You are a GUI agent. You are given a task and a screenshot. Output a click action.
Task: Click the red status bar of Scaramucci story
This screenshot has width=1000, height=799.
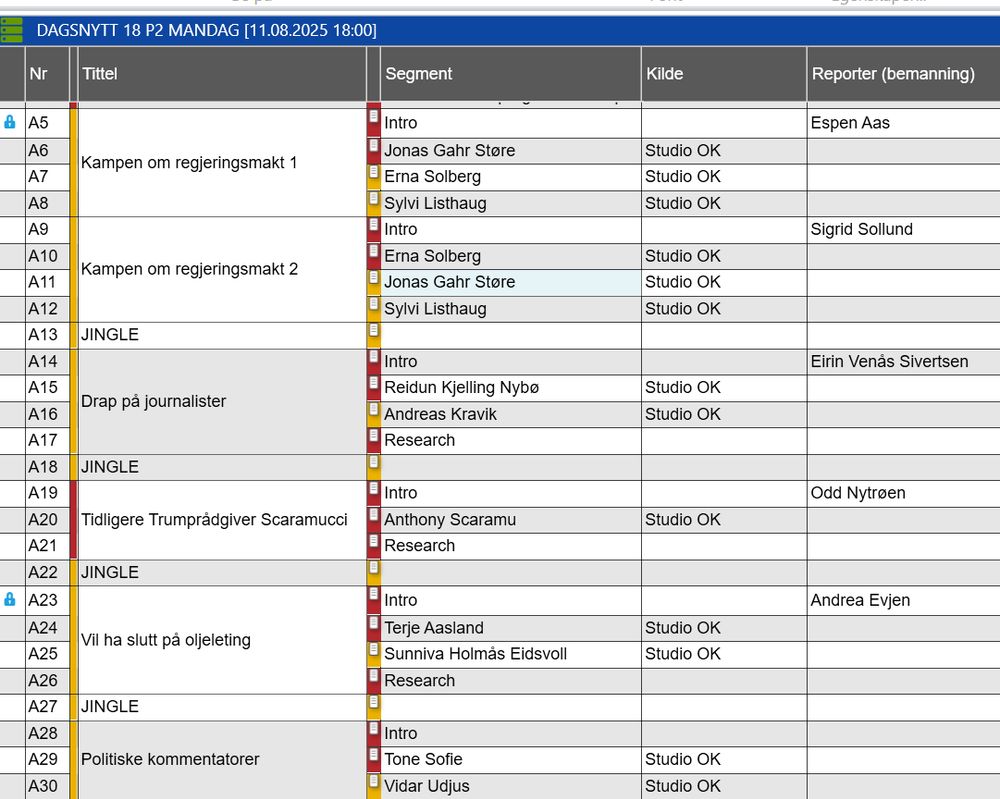click(73, 520)
